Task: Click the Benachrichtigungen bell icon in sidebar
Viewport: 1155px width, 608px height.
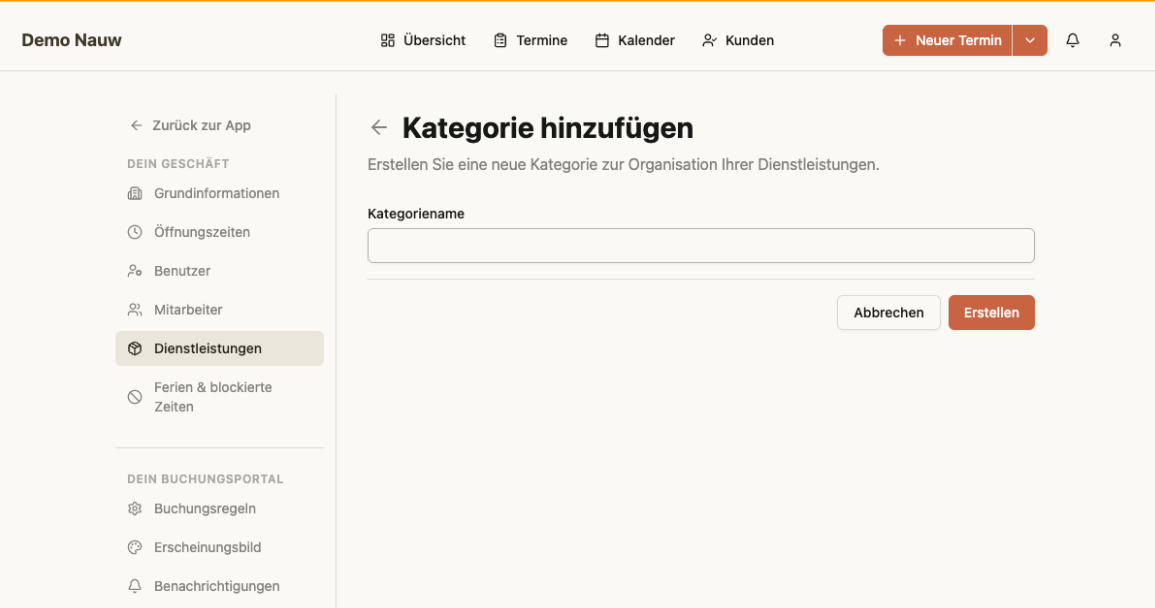Action: (135, 586)
